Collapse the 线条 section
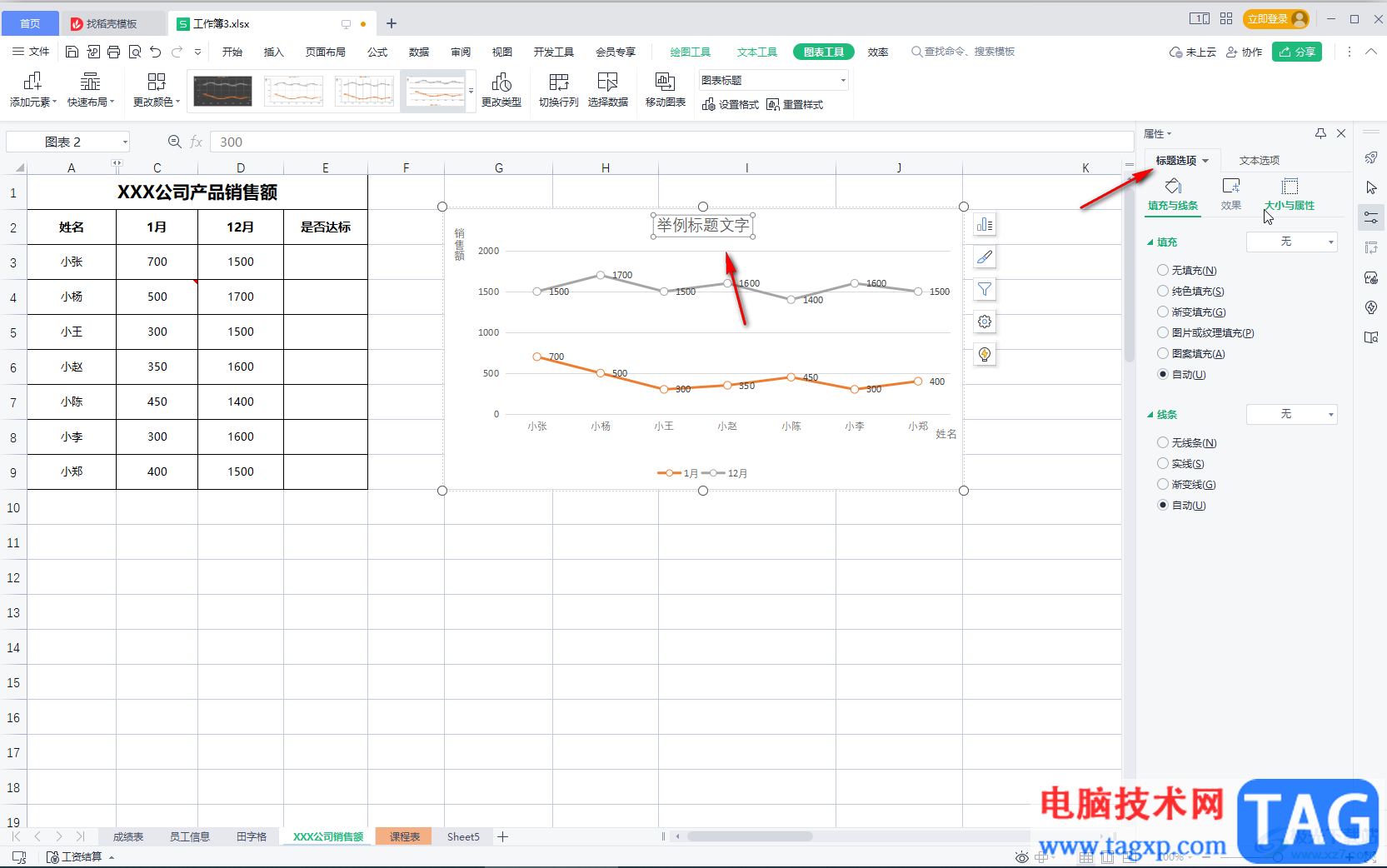1387x868 pixels. coord(1150,415)
